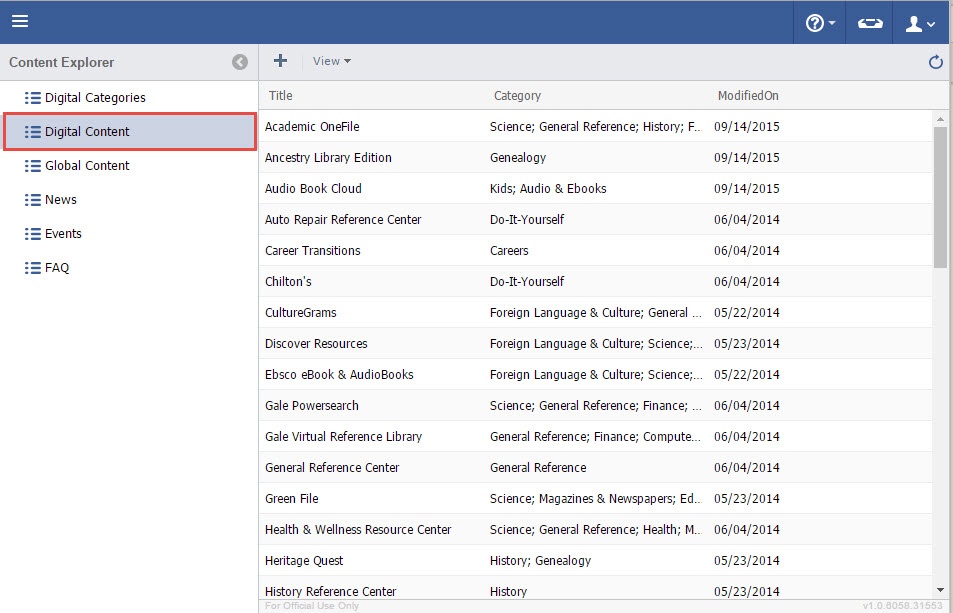Sort by the ModifiedOn column header

click(748, 96)
